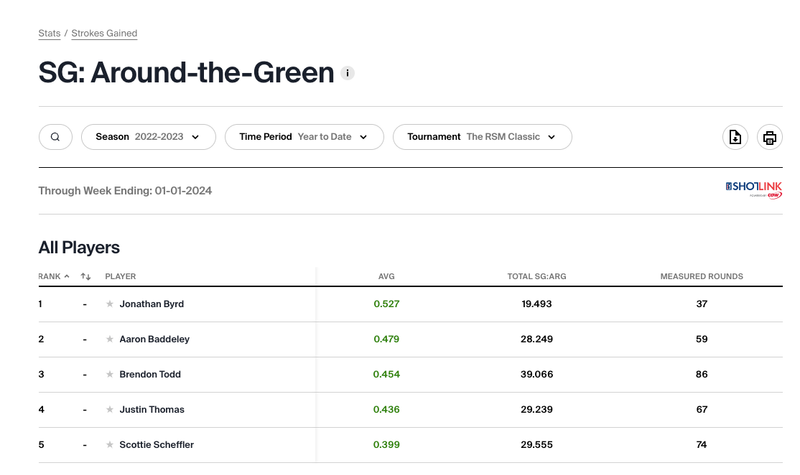Favorite Brendon Todd with the star
This screenshot has width=800, height=475.
pos(109,374)
